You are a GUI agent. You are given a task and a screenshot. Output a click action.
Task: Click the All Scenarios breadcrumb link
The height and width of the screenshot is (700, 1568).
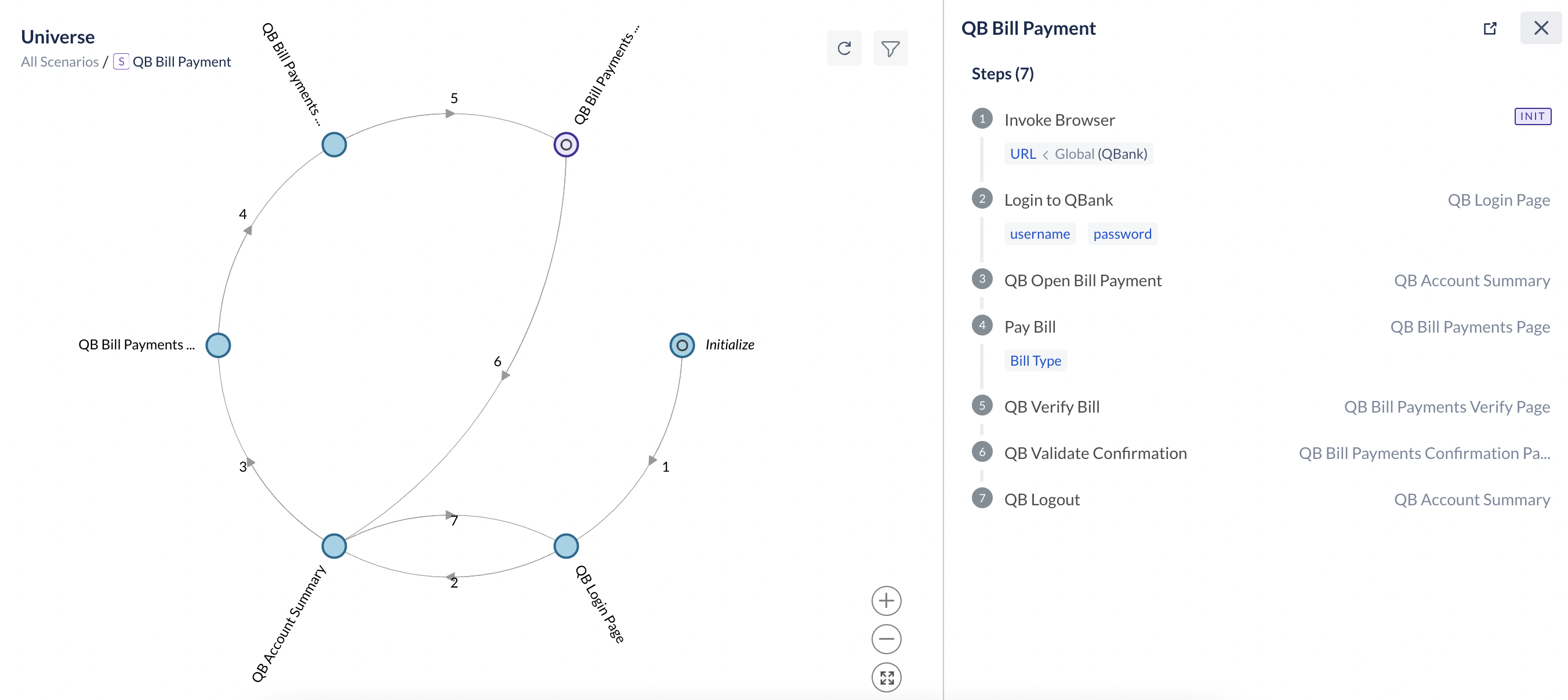[60, 61]
